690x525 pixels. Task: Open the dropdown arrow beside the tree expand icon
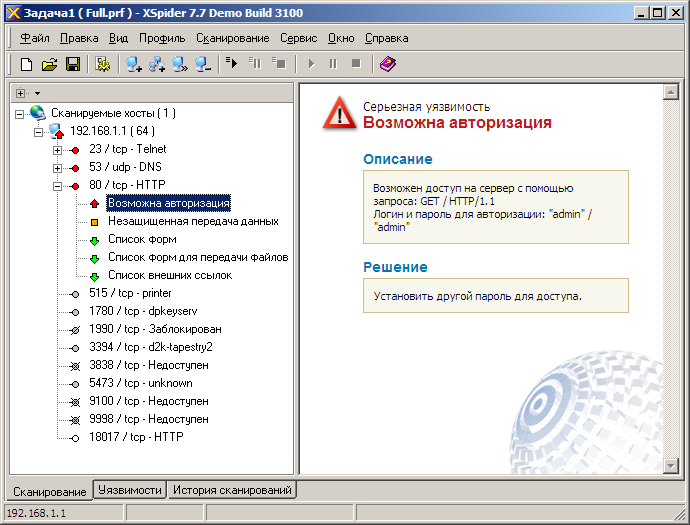[37, 93]
